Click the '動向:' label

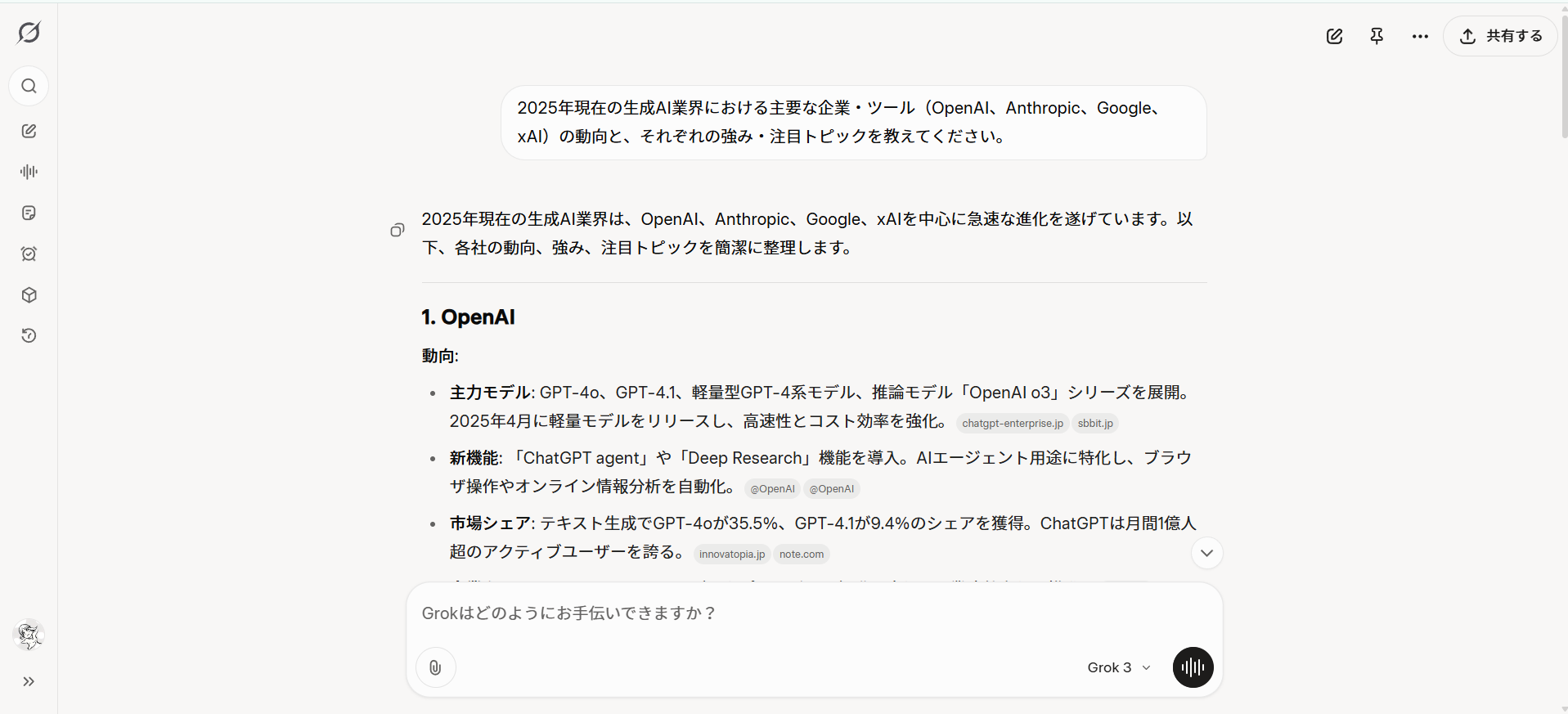[x=440, y=356]
